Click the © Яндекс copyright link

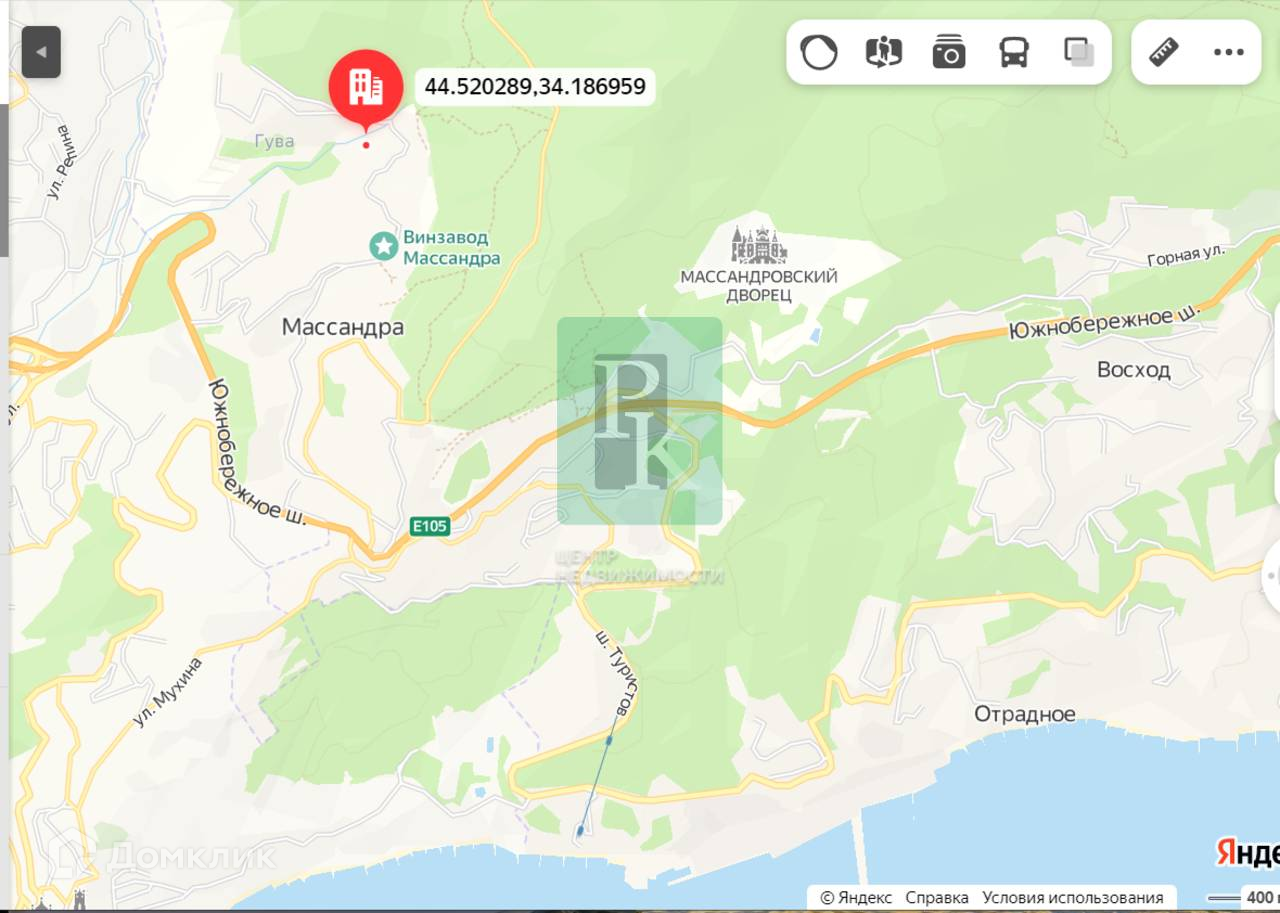coord(856,897)
